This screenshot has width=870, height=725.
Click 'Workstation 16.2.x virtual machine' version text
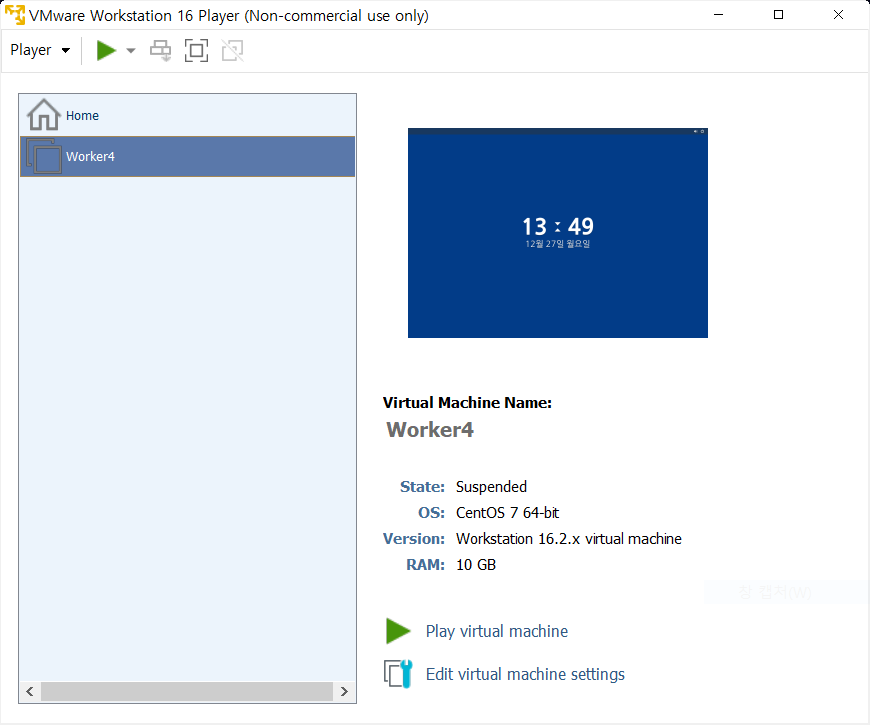tap(569, 539)
